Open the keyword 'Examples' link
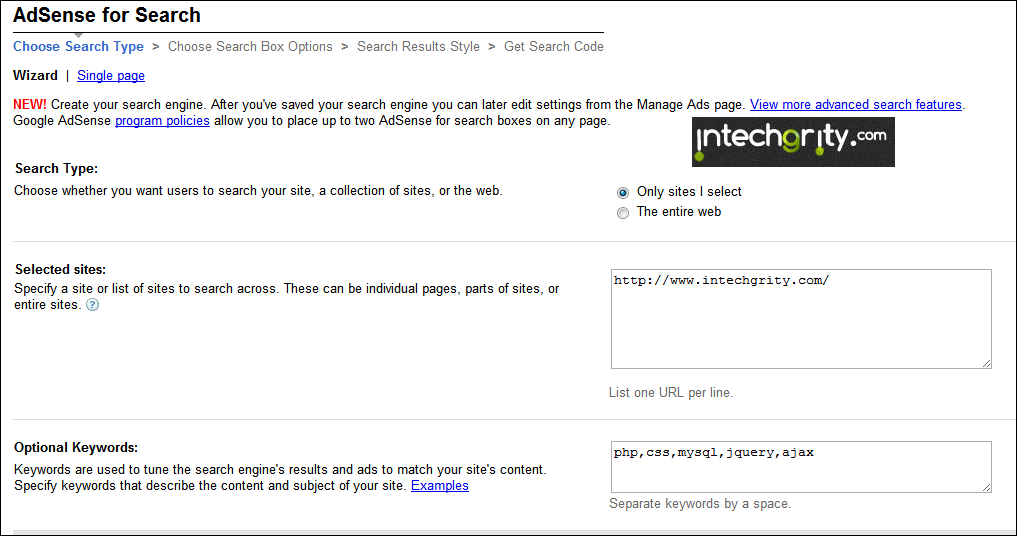Screen dimensions: 1017x536 [440, 485]
